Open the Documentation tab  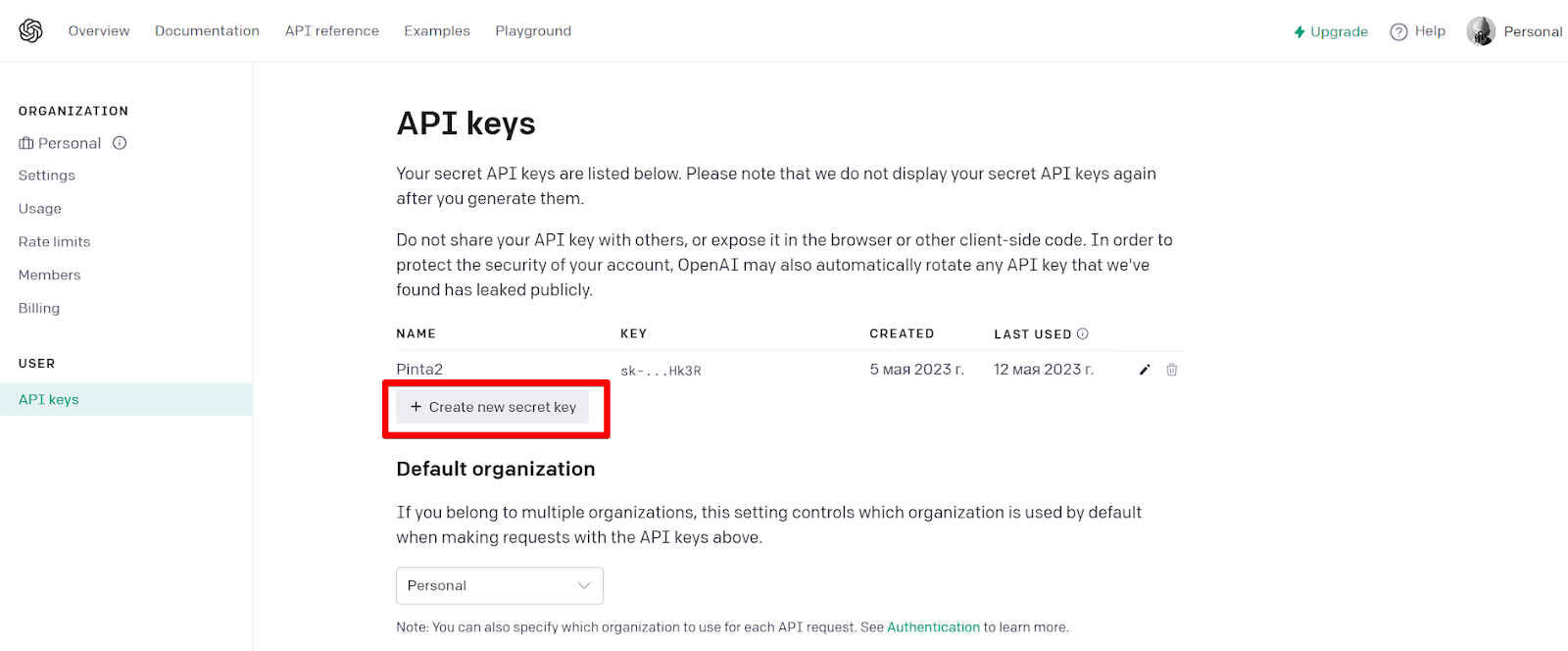point(207,31)
